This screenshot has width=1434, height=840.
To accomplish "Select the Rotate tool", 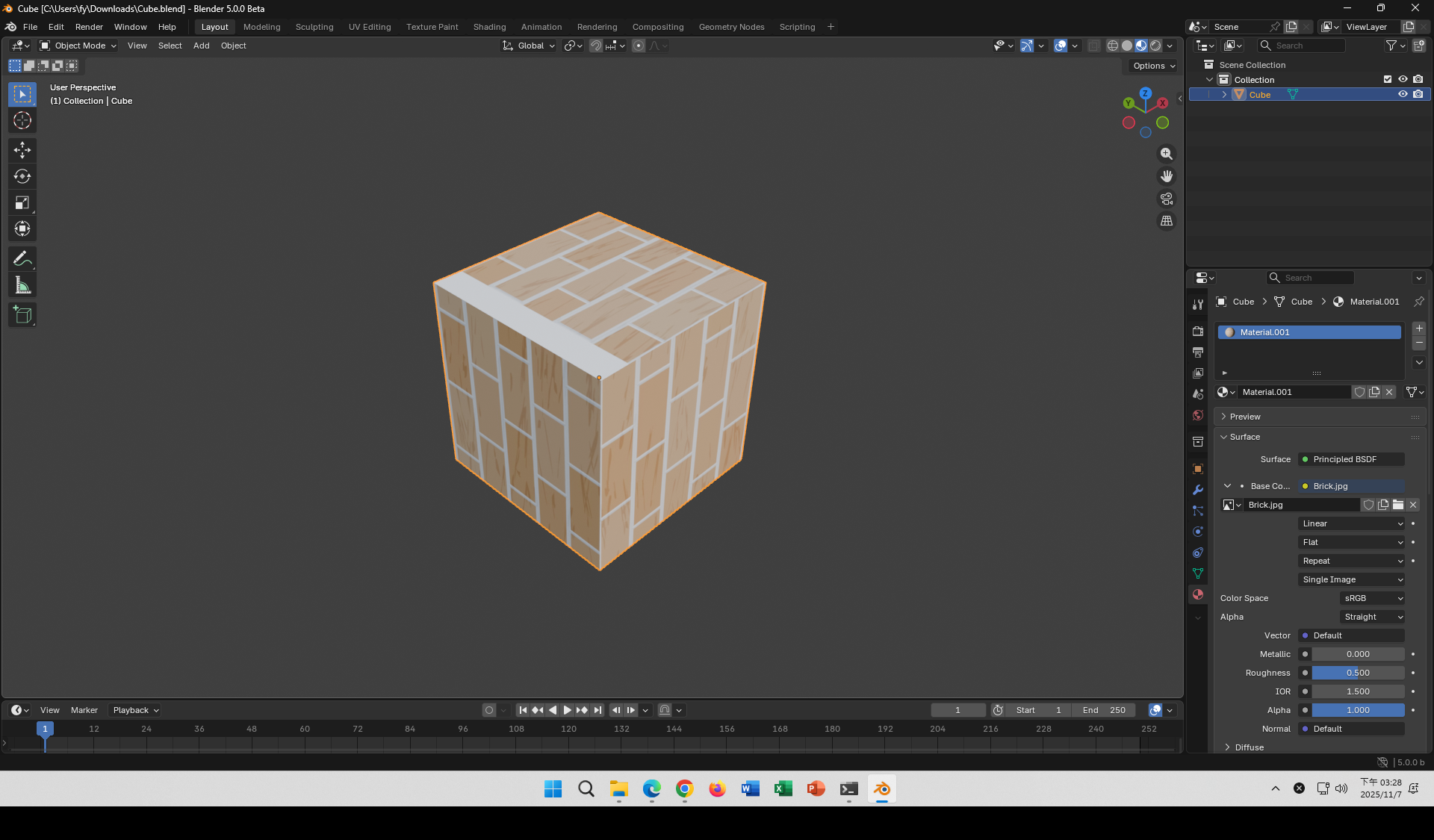I will (22, 176).
